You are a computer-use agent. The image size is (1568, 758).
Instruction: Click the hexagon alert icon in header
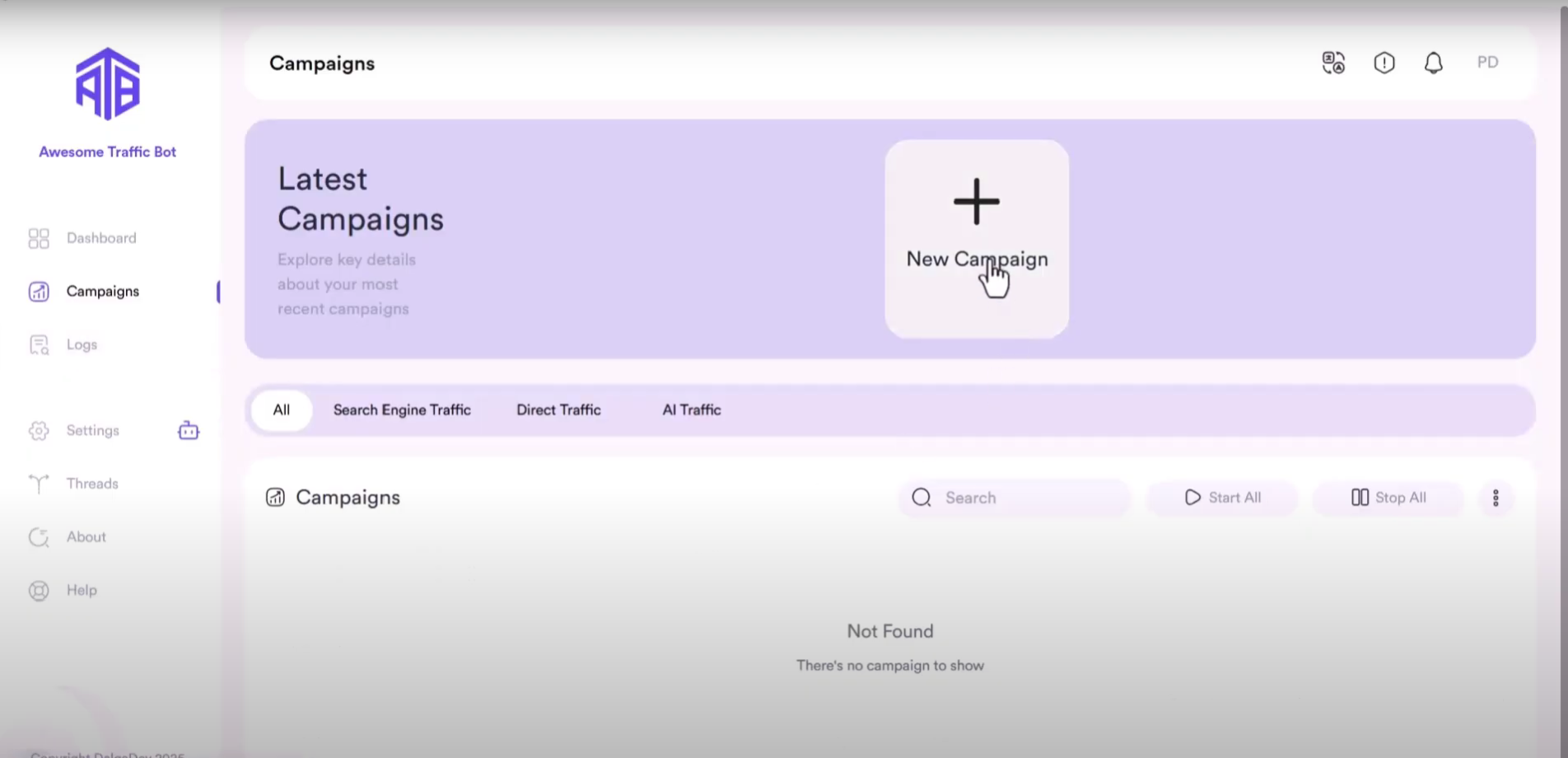[x=1384, y=63]
